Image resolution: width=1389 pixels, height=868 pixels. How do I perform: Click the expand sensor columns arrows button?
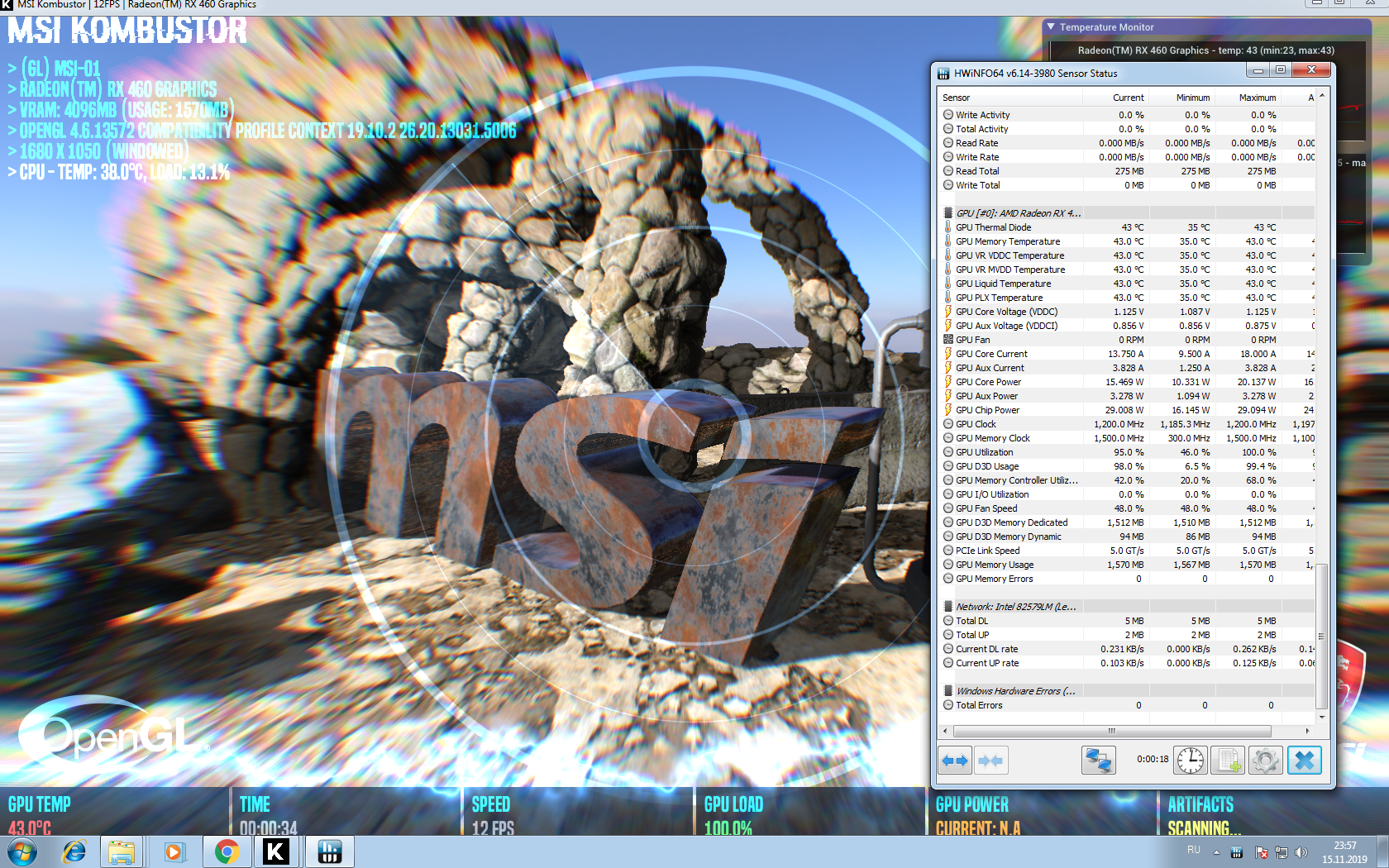(955, 760)
